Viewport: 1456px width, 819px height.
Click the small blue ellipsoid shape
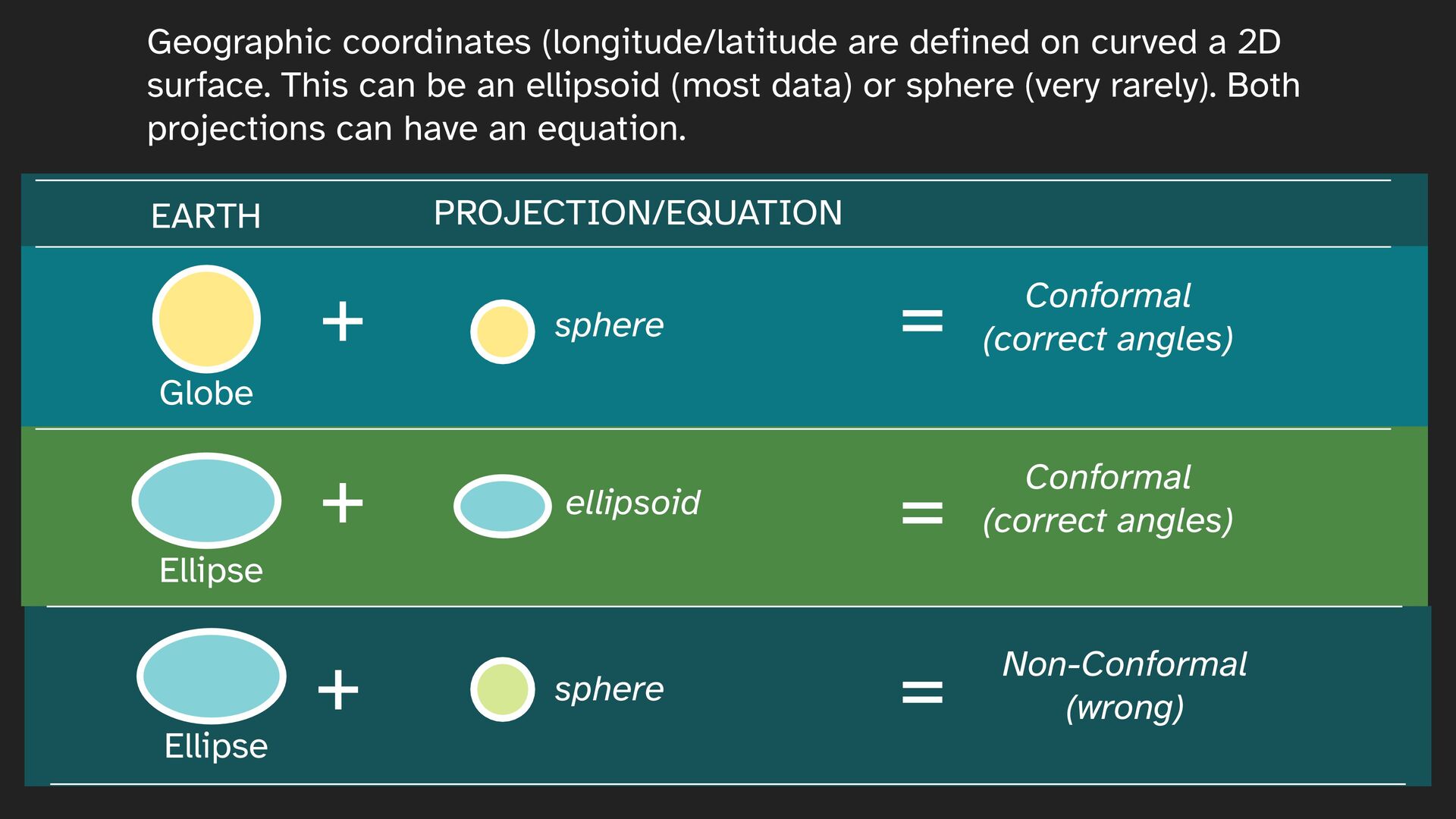click(x=502, y=506)
